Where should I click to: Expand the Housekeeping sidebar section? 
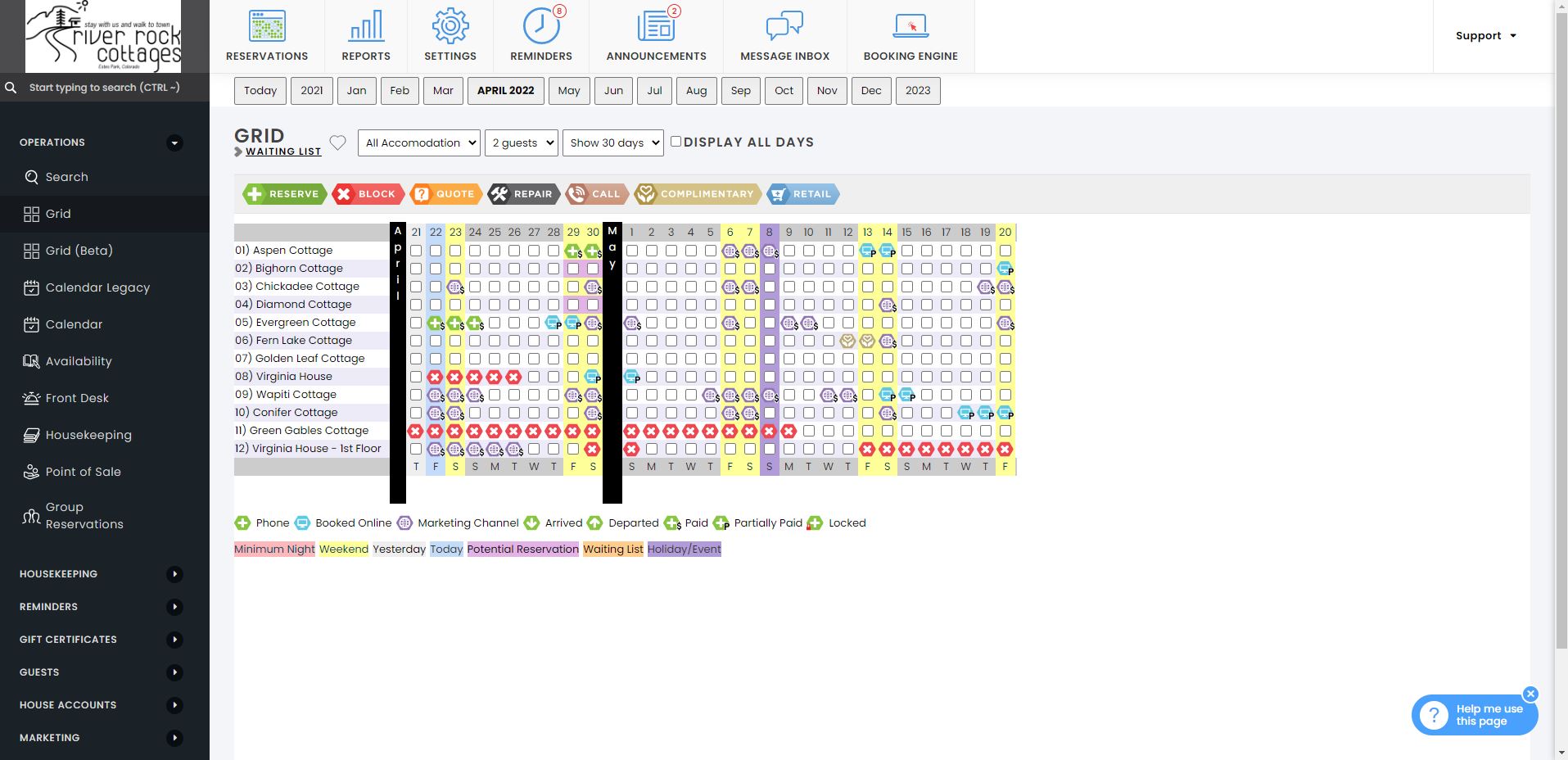174,574
